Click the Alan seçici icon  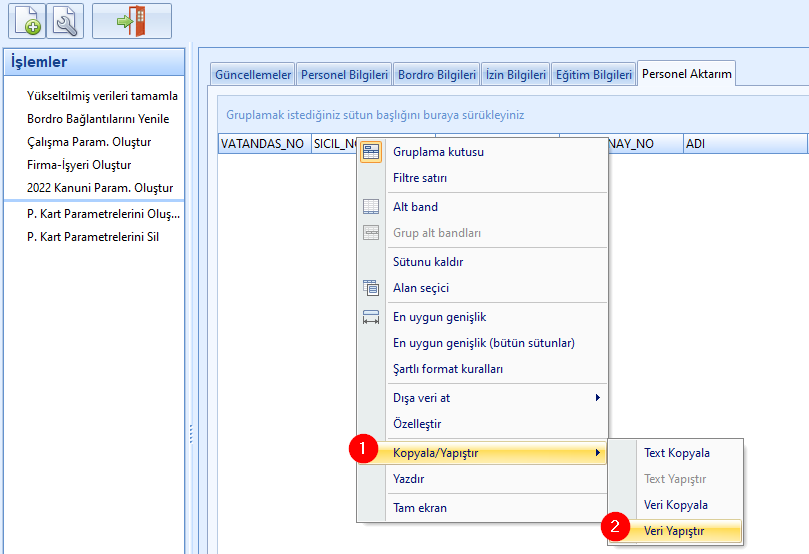(x=371, y=288)
